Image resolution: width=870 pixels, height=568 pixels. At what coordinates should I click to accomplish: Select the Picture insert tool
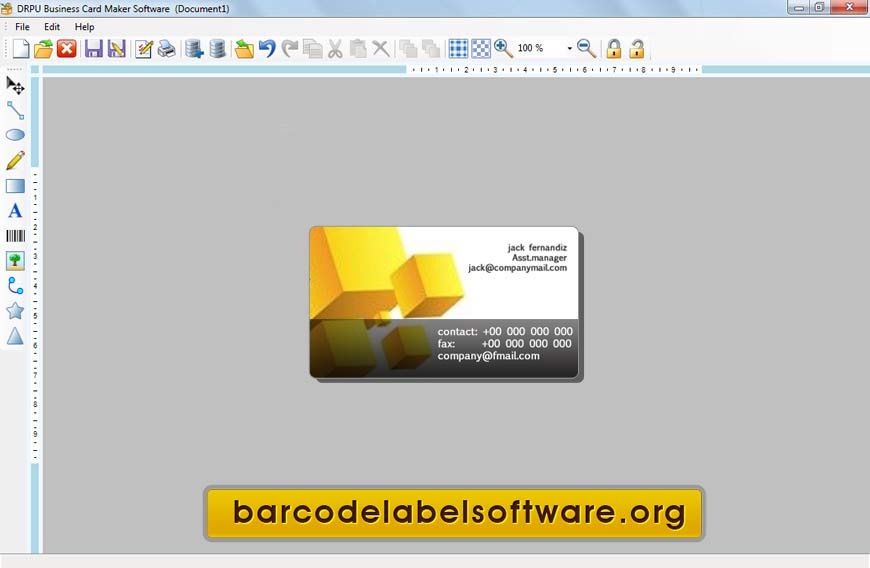[15, 261]
